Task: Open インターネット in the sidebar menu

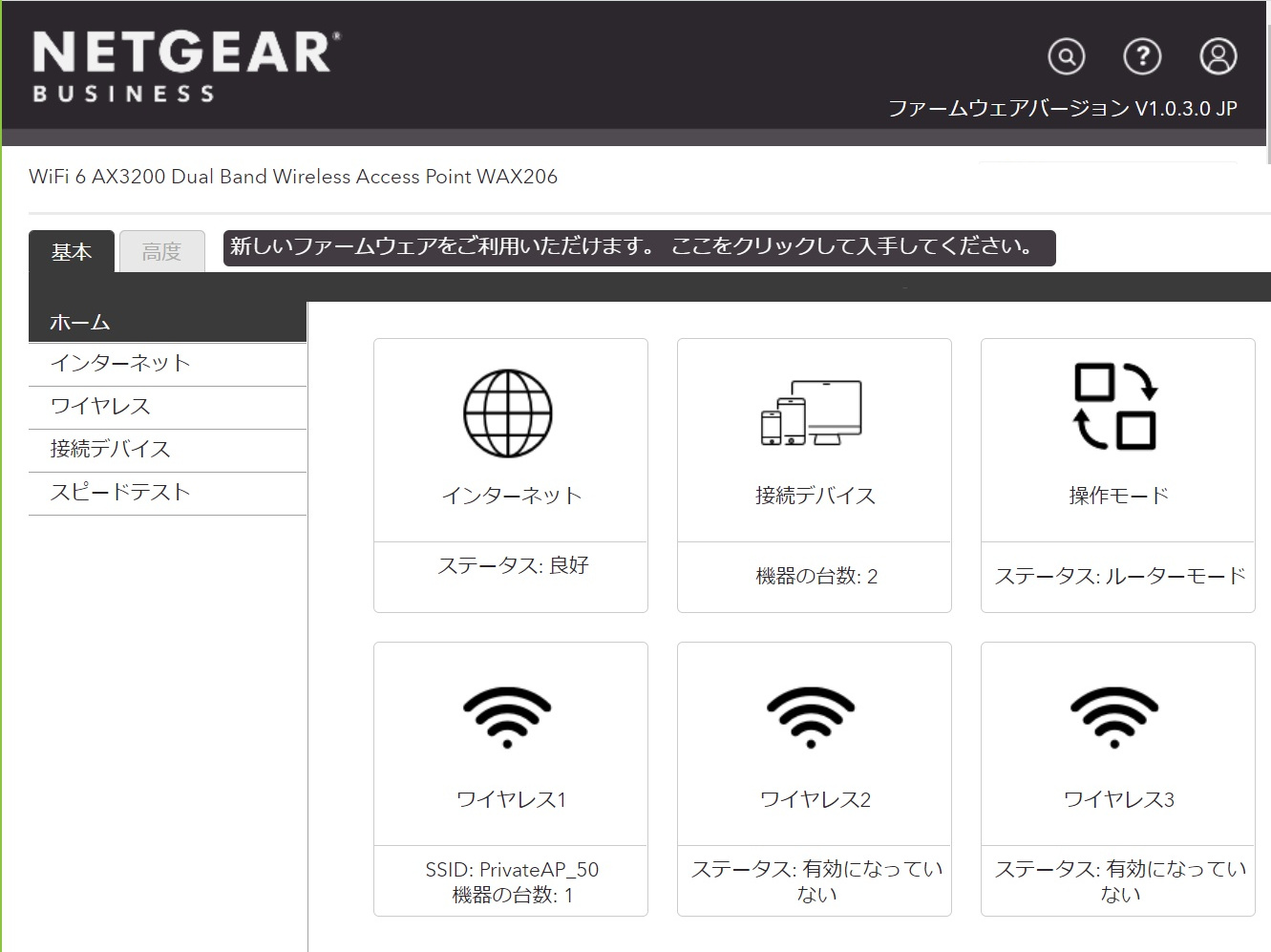Action: (167, 365)
